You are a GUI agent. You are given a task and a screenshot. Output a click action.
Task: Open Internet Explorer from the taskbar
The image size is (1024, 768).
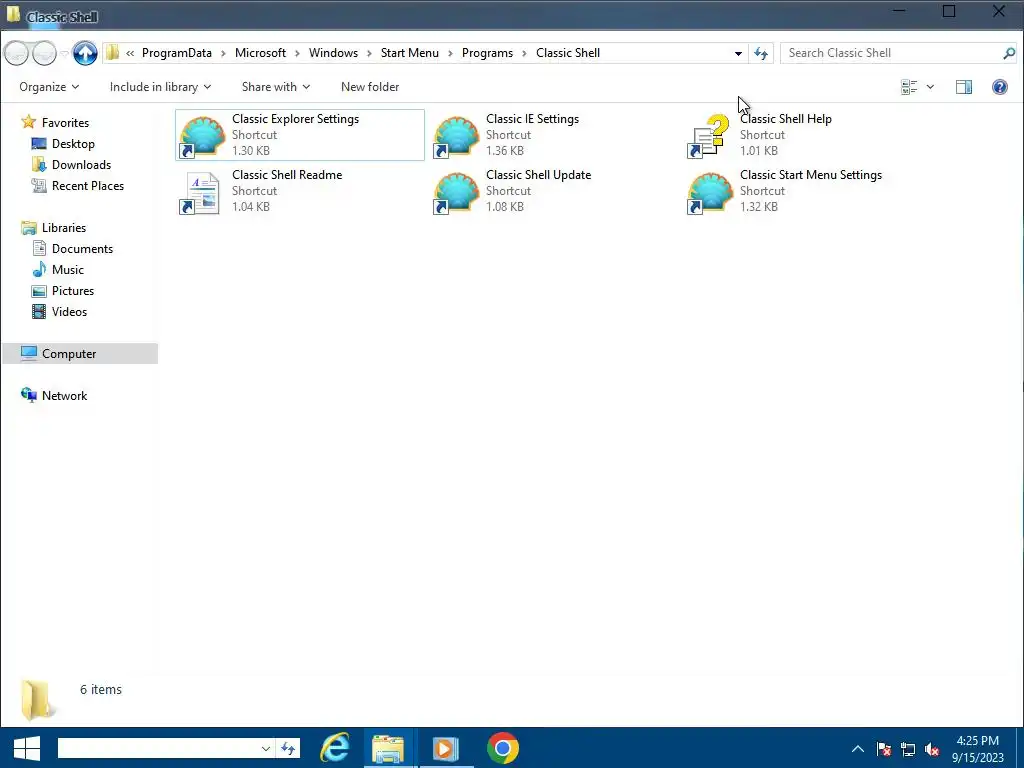[334, 748]
